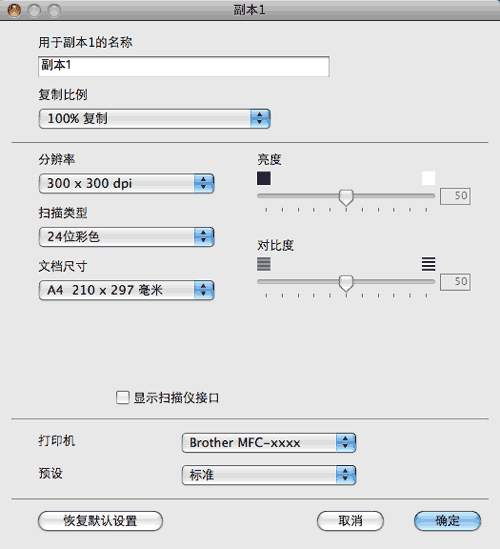Viewport: 500px width, 549px height.
Task: Open the 分辨率 300 x 300 dpi dropdown
Action: click(126, 183)
